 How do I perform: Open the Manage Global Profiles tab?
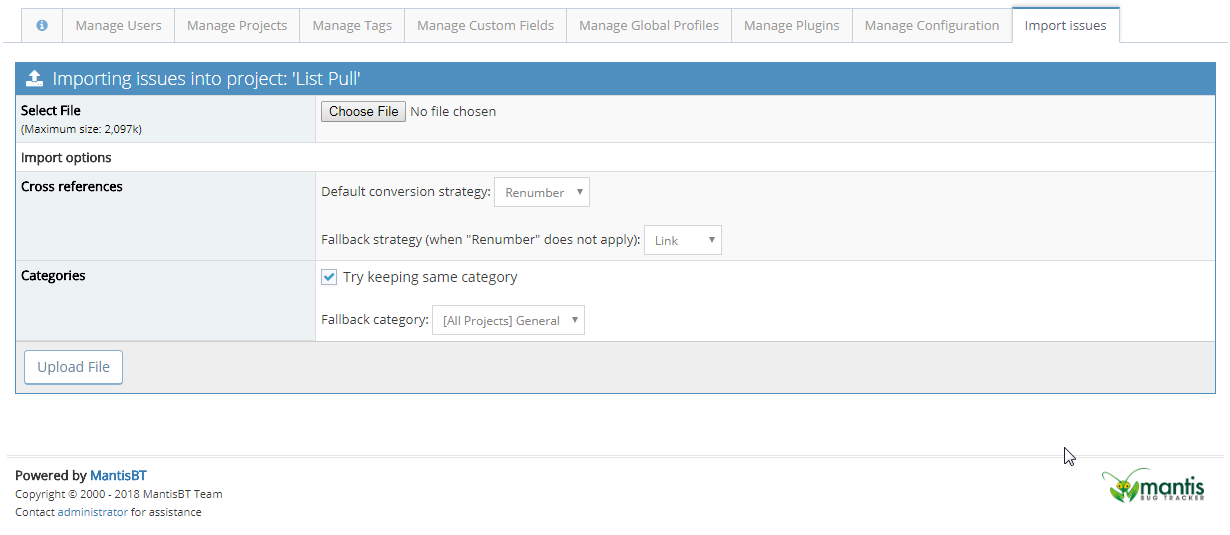[648, 25]
